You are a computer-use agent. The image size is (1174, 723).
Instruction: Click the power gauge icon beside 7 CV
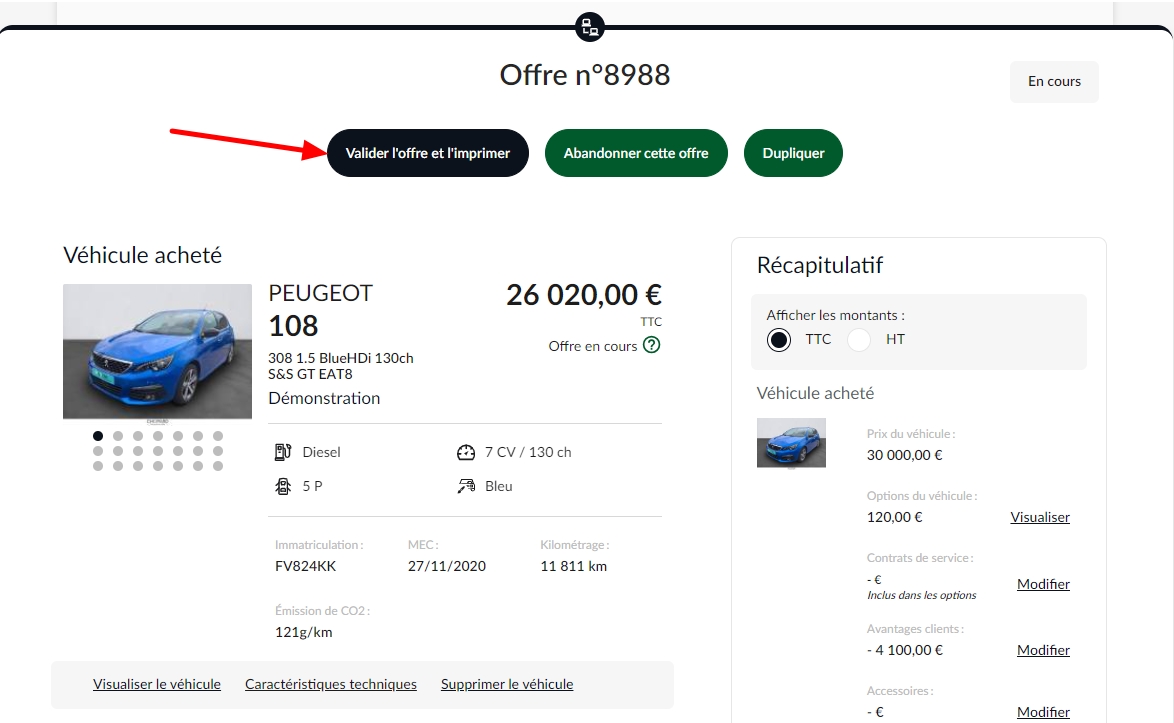tap(466, 452)
